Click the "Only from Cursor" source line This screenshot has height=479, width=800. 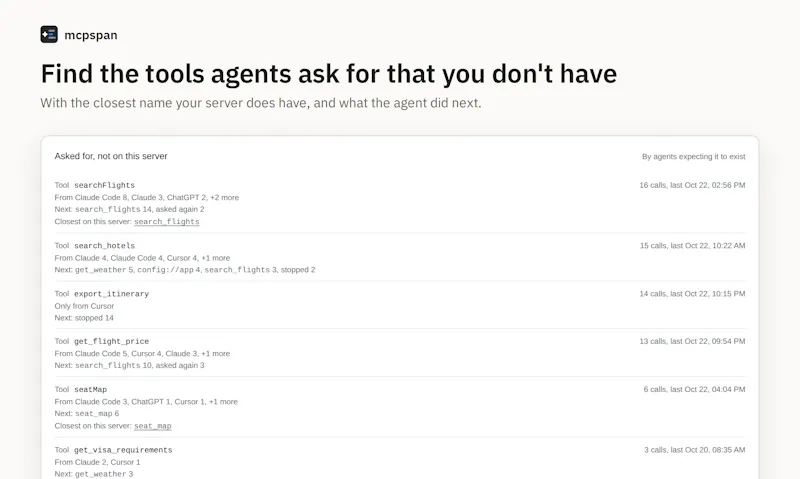pos(84,306)
